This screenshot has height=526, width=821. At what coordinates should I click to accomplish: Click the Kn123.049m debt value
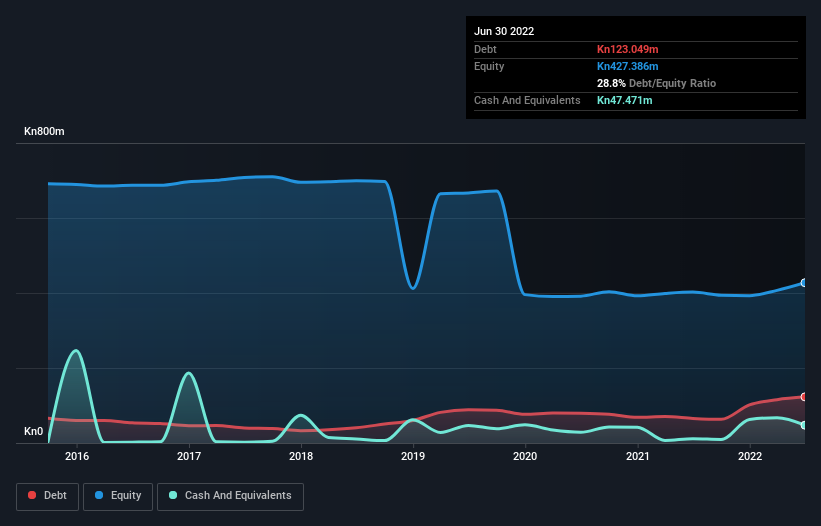[x=628, y=49]
